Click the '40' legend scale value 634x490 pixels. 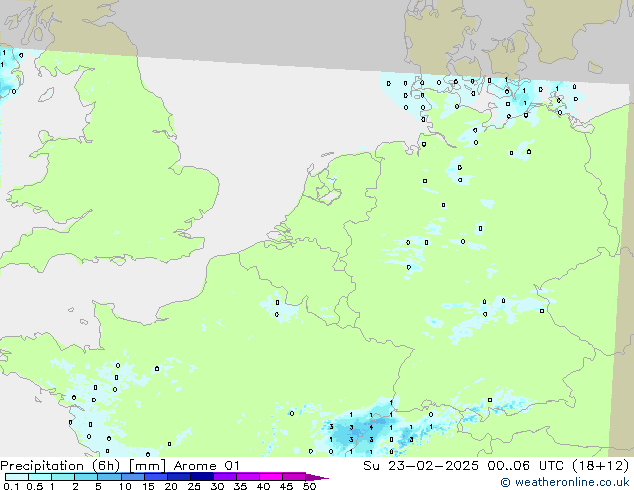263,486
